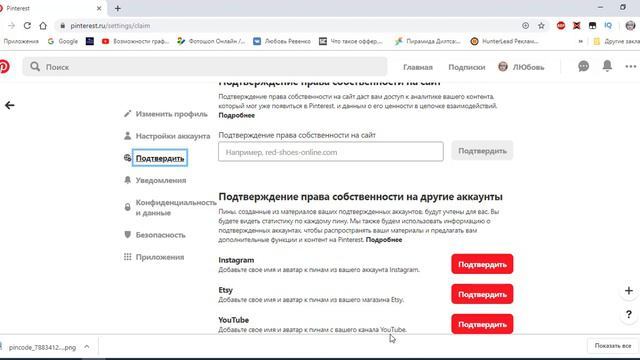
Task: Open the question mark help button
Action: point(629,315)
